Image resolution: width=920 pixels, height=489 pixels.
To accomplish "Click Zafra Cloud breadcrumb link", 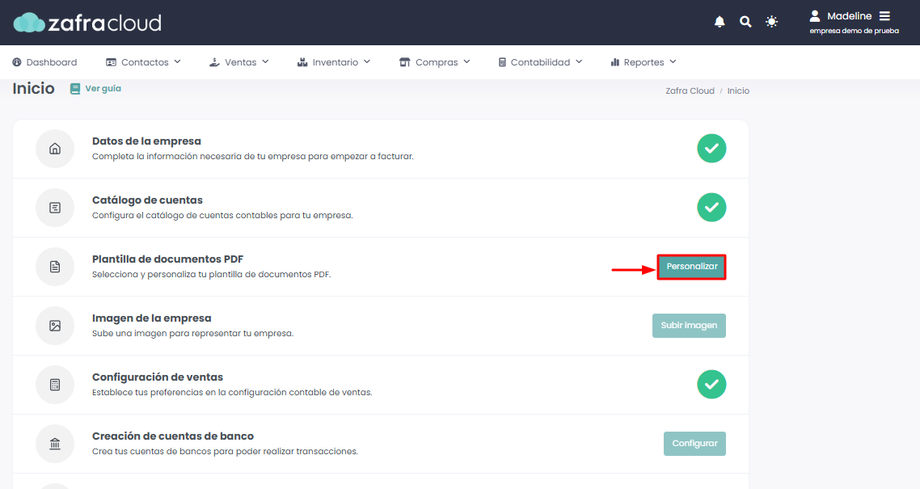I will 689,91.
